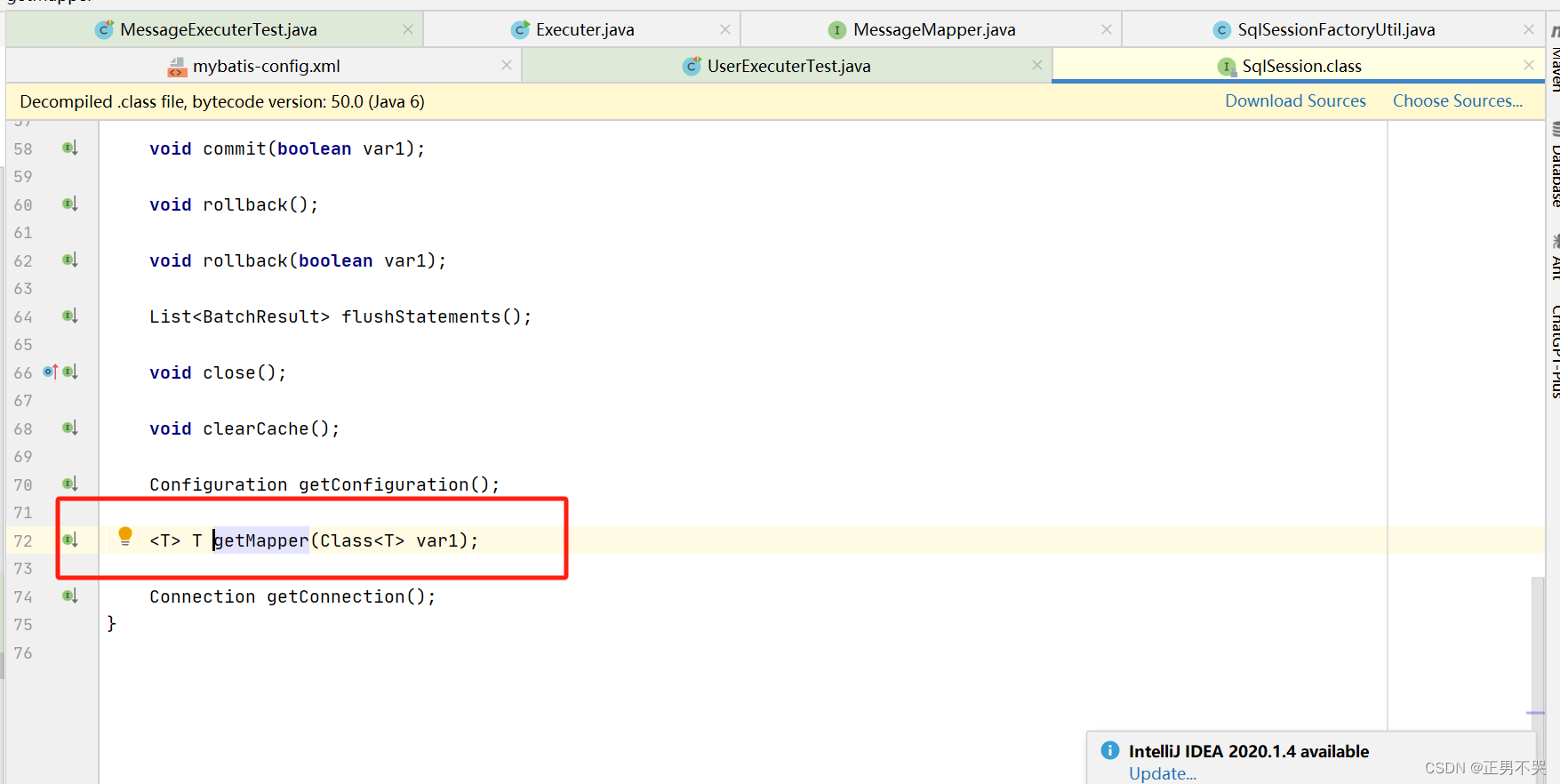
Task: Select the SqlSession.class tab
Action: [x=1300, y=66]
